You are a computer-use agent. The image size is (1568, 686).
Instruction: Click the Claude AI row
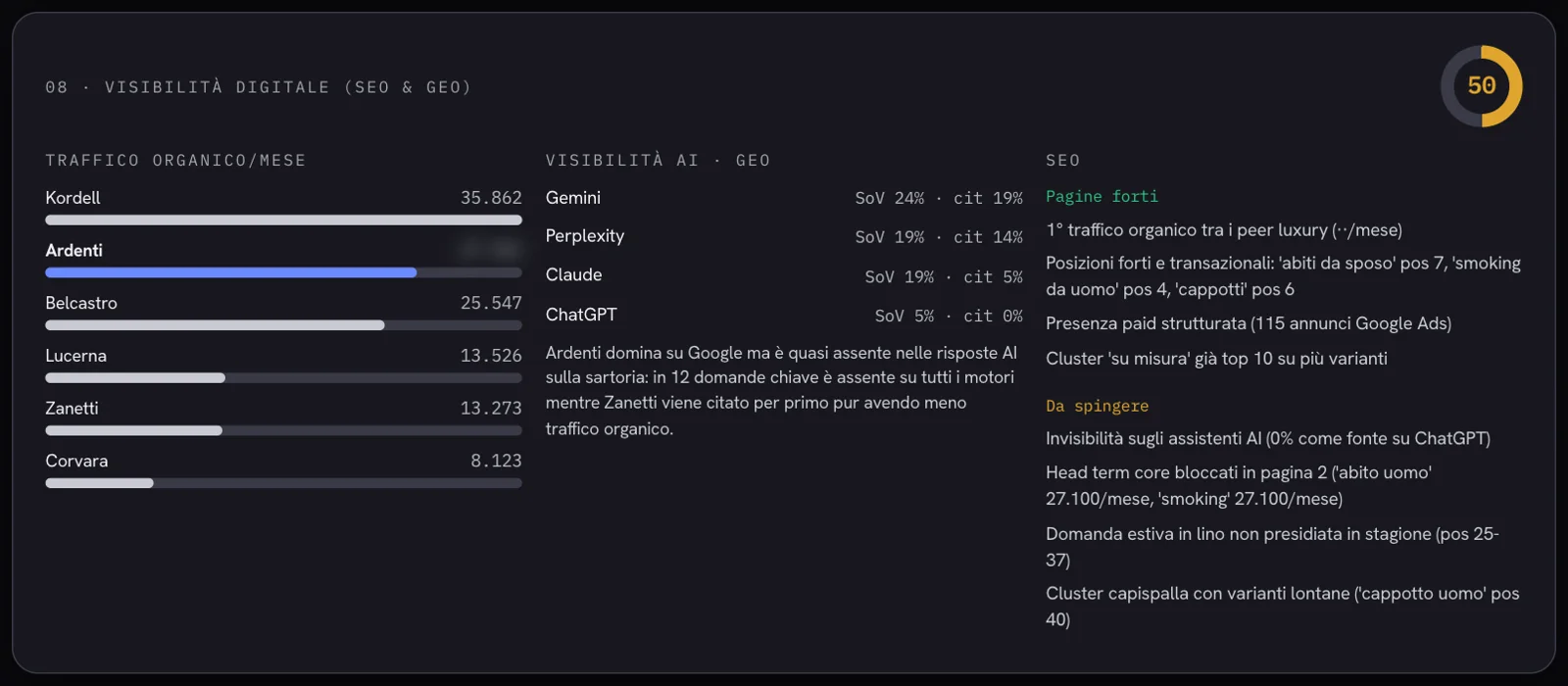click(x=784, y=275)
